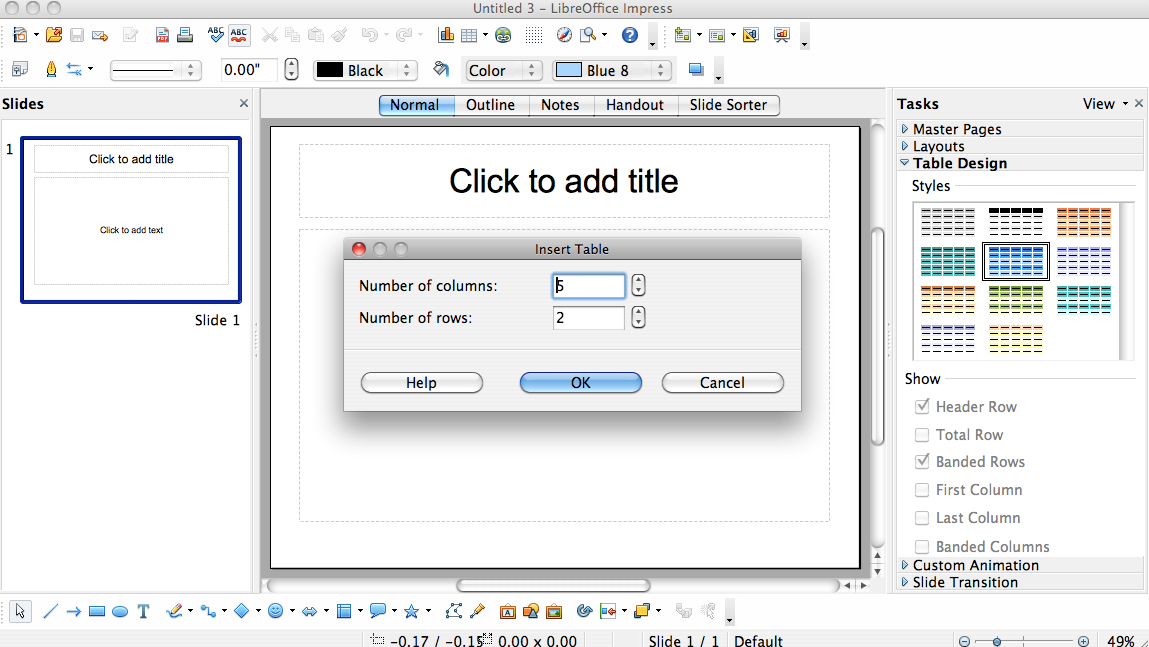Switch to the Normal view tab
The width and height of the screenshot is (1149, 647).
coord(414,105)
